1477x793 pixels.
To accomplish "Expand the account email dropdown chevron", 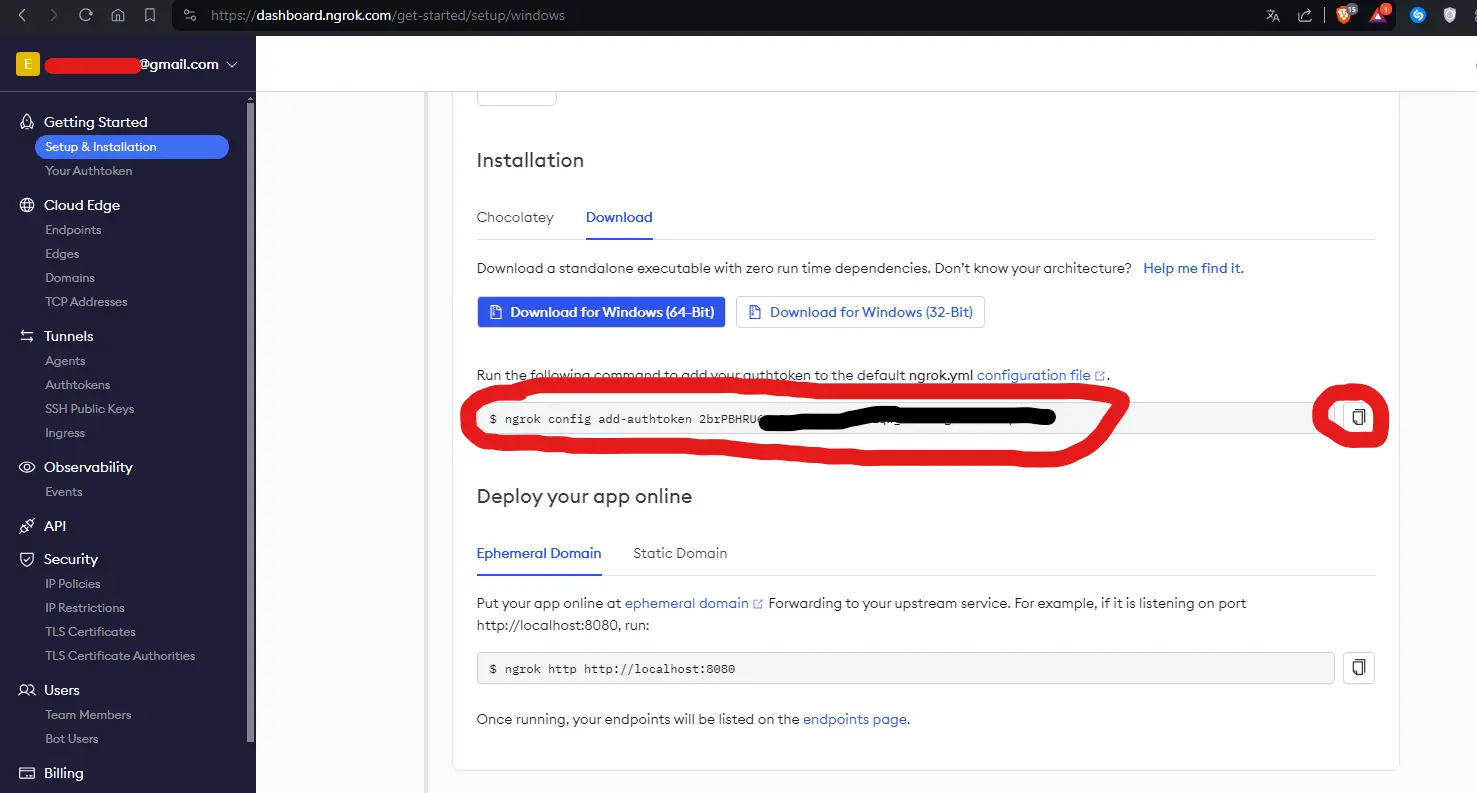I will 232,65.
